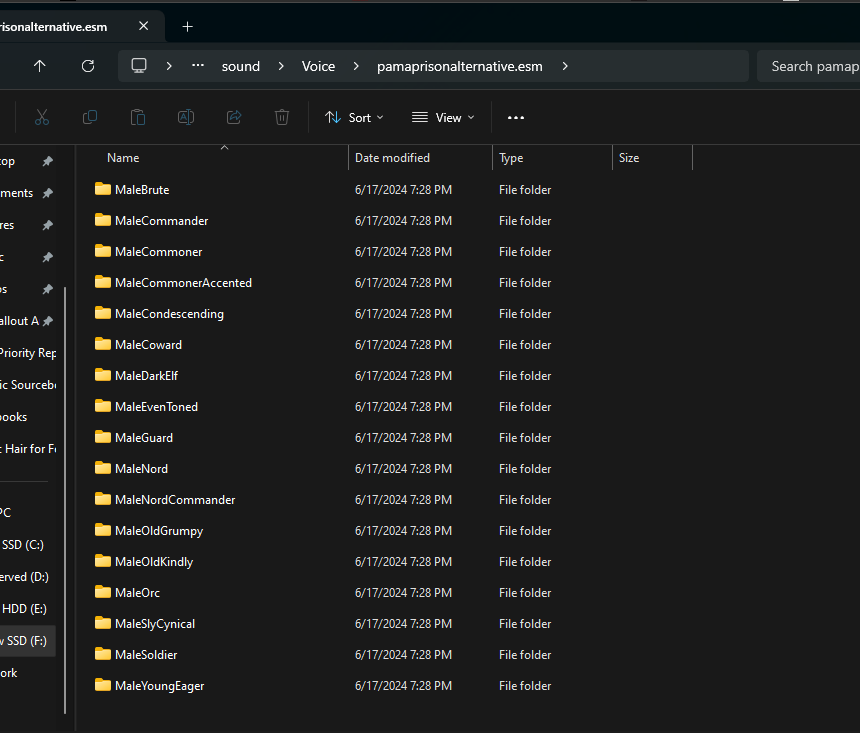
Task: Select the MaleOrc folder icon
Action: [103, 592]
